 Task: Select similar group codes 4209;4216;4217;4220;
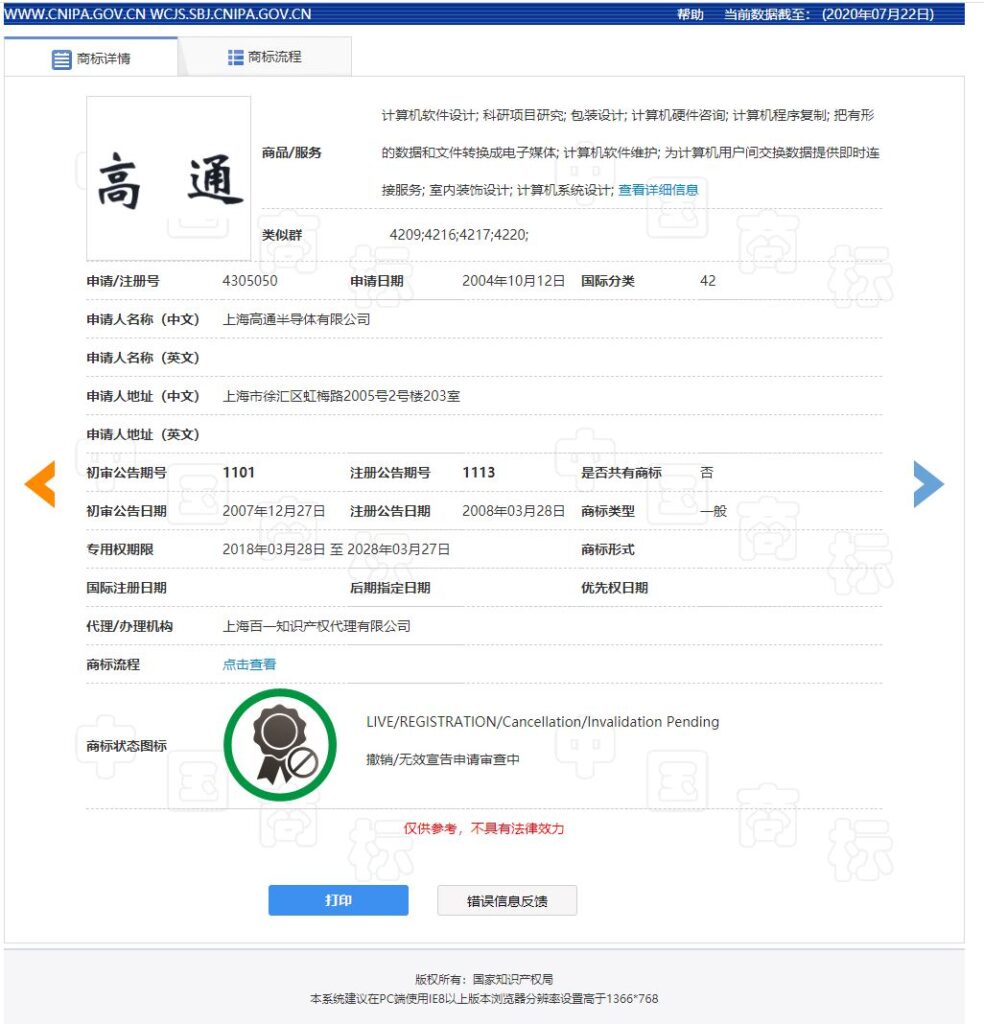click(459, 235)
